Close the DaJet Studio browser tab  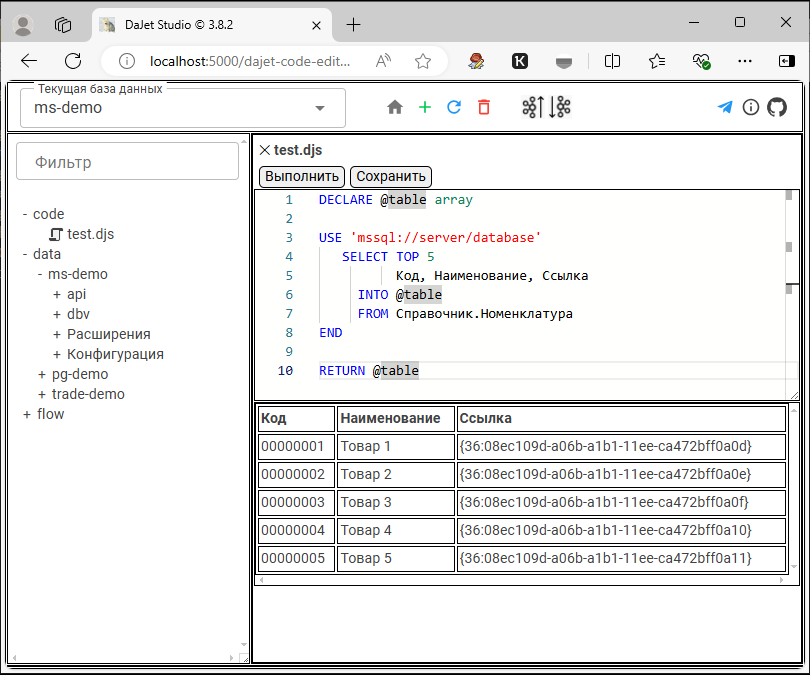[x=317, y=25]
